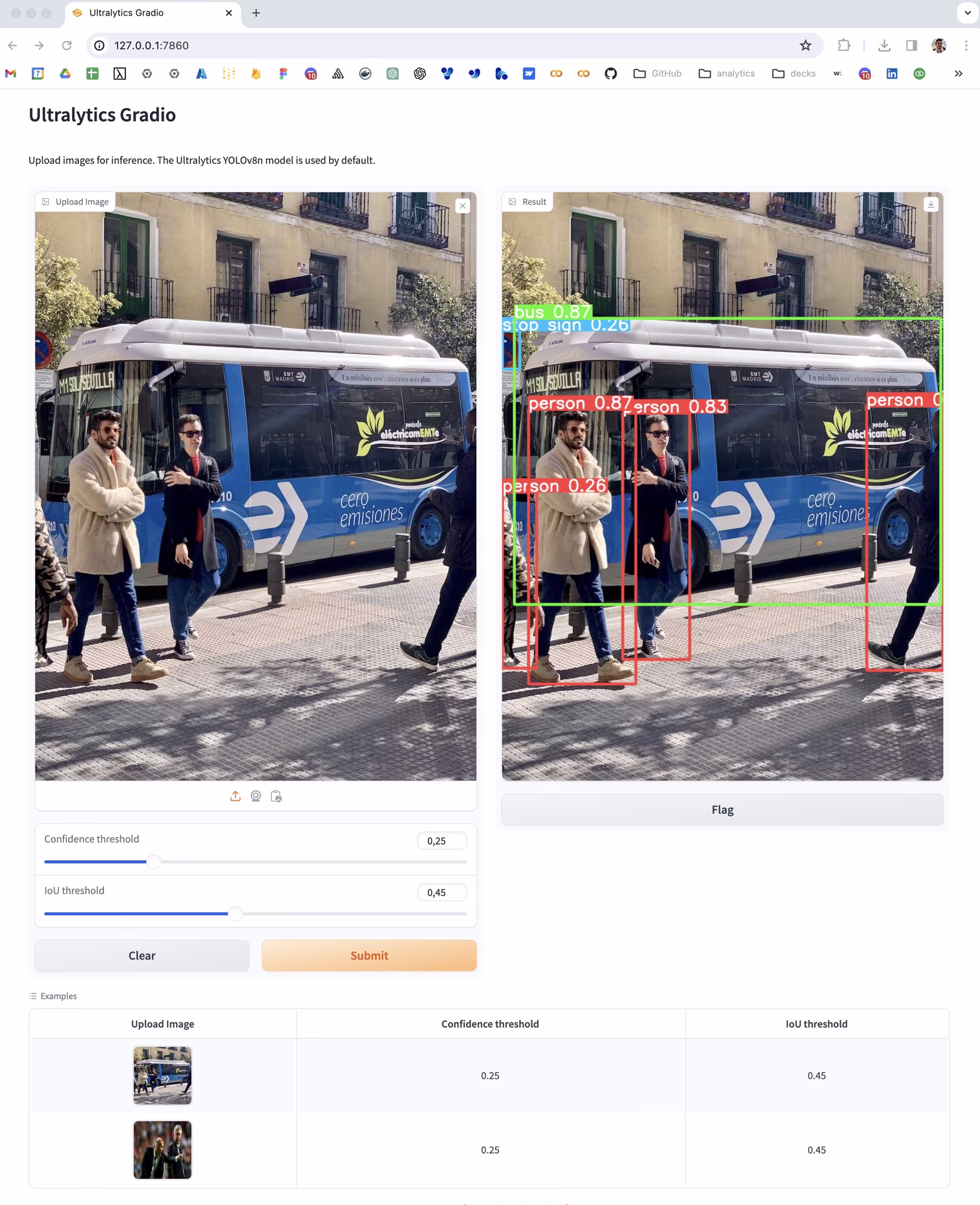Click the Result image with detections
The width and height of the screenshot is (980, 1205).
tap(722, 486)
